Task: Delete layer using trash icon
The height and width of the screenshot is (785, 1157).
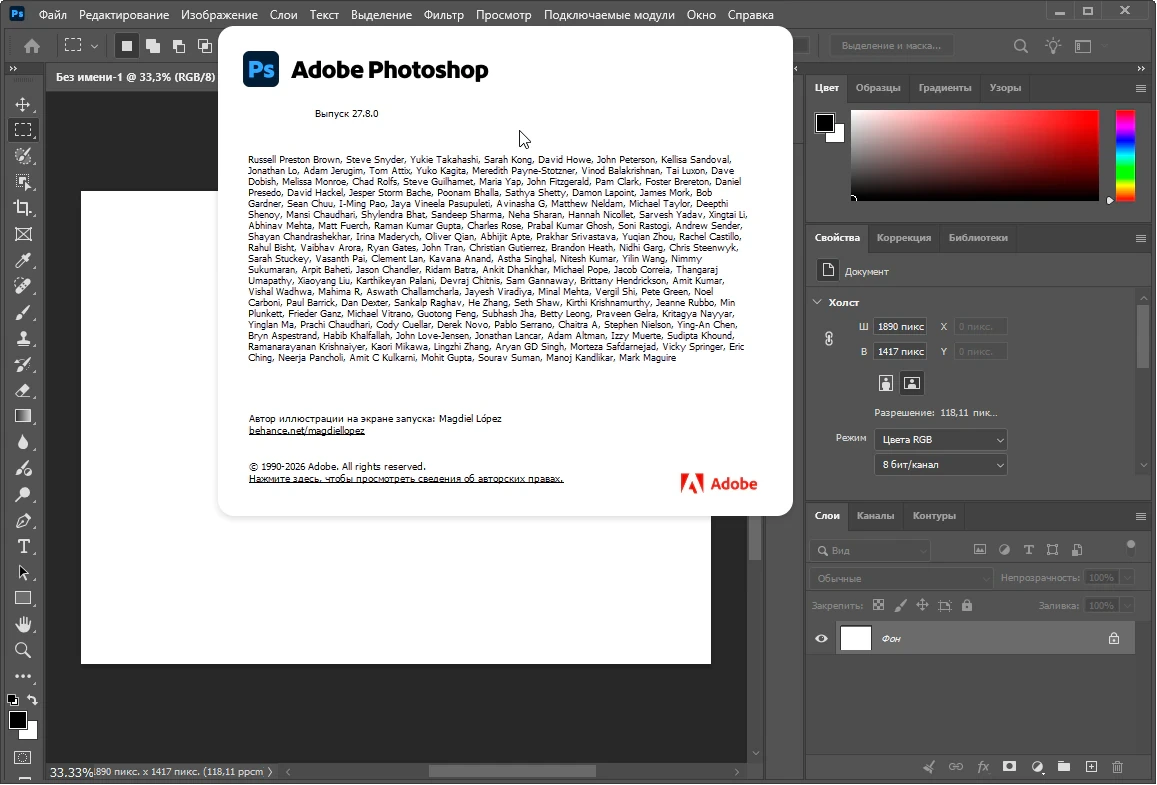Action: [x=1117, y=767]
